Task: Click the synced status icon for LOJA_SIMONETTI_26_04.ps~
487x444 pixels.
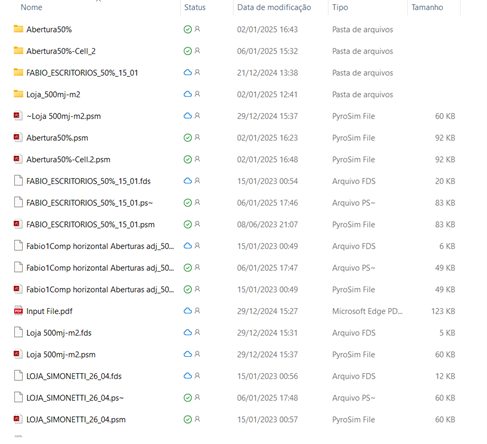Action: [188, 398]
